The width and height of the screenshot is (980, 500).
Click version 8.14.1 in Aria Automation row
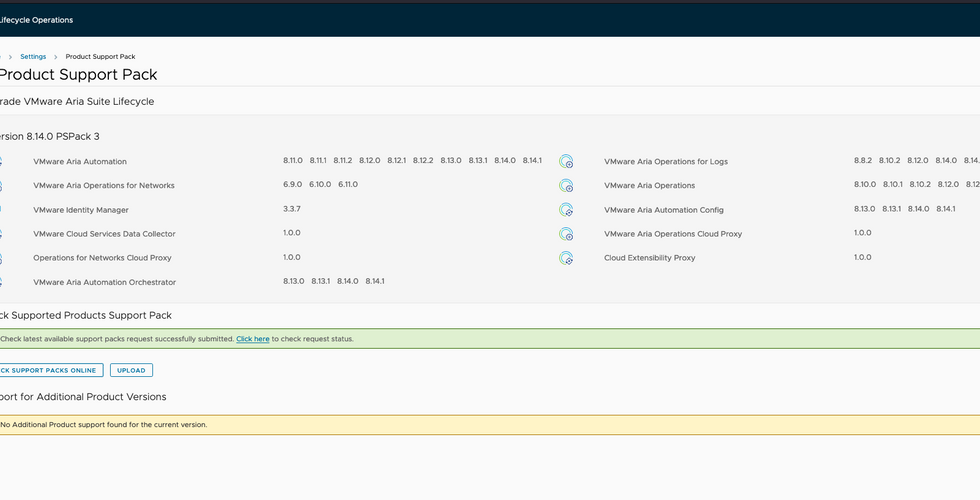coord(532,161)
